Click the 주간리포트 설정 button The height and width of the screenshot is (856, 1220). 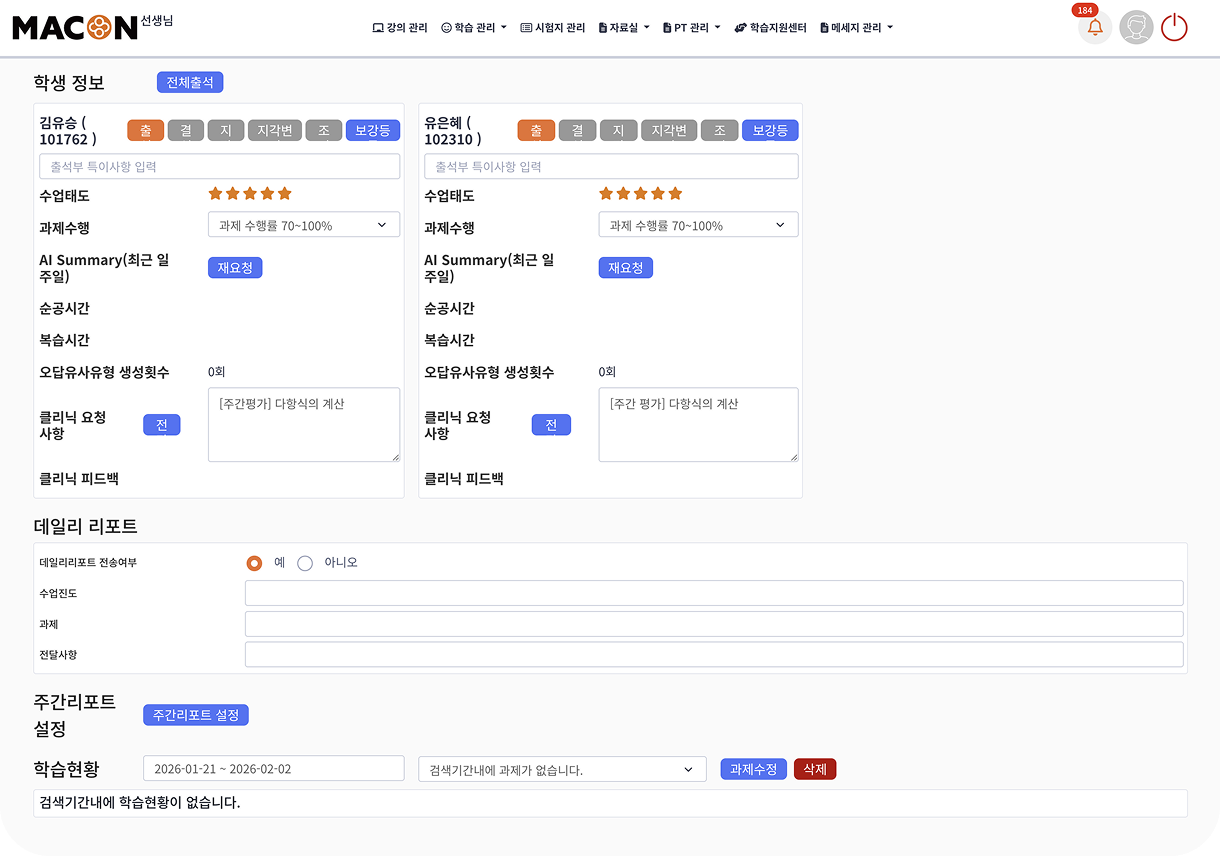196,715
